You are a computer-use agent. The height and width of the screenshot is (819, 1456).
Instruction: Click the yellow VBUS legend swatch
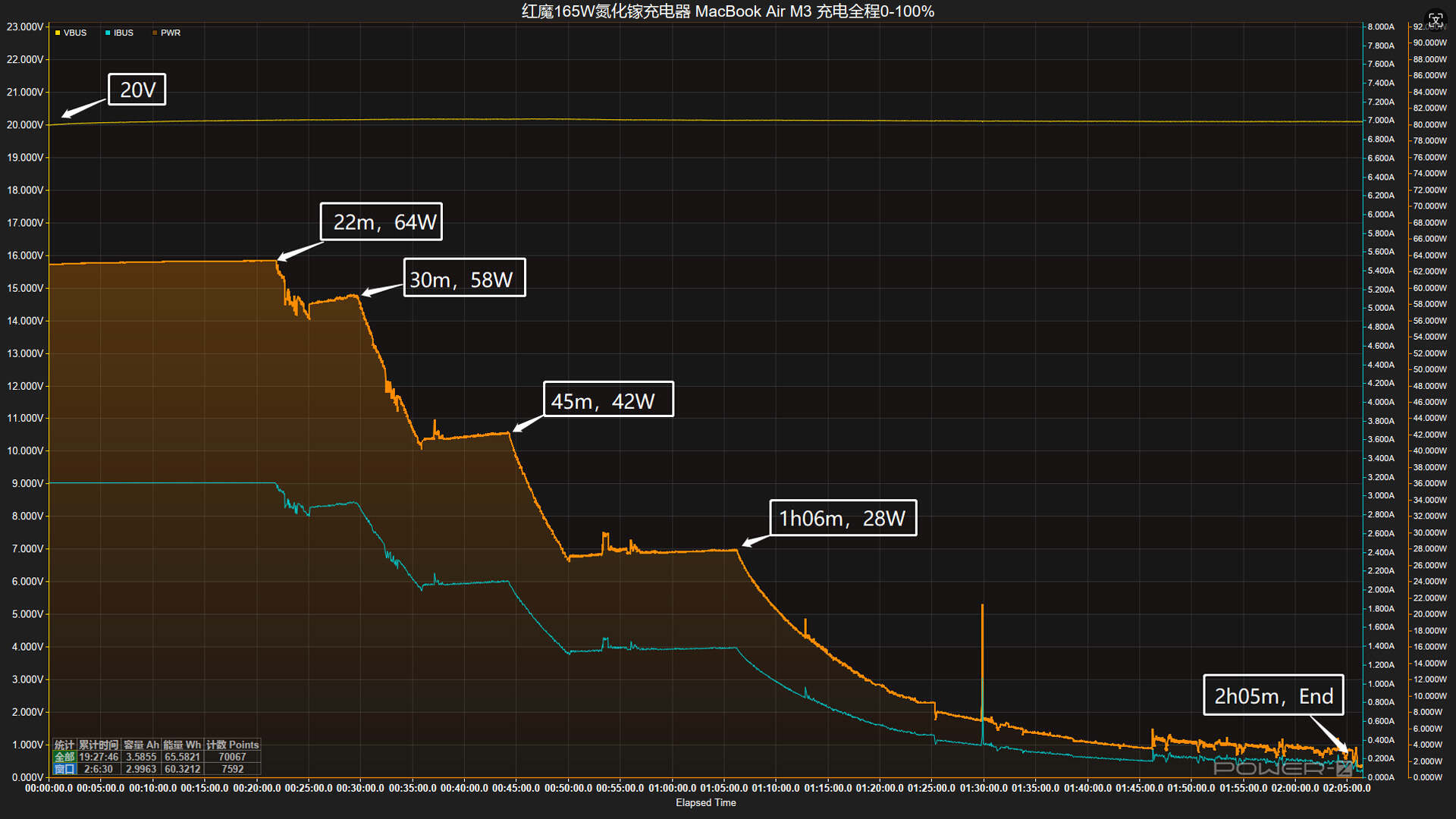(x=58, y=33)
